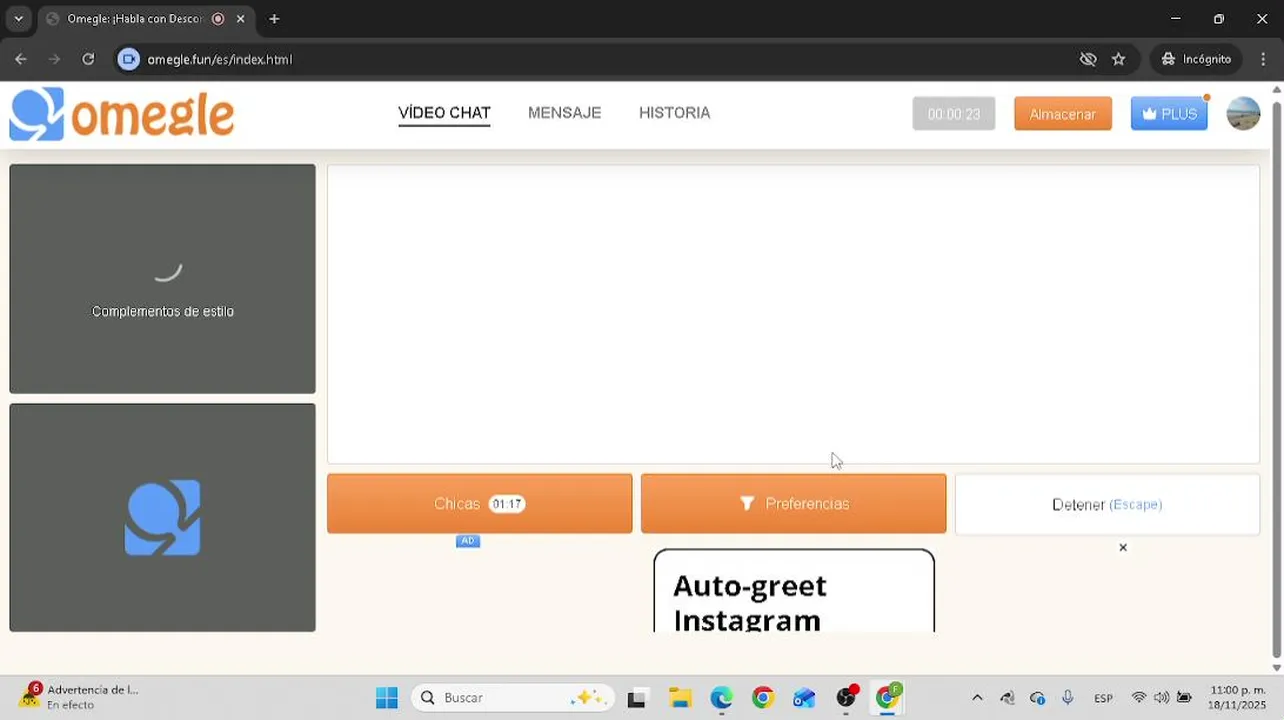Open the profile avatar menu
The image size is (1284, 720).
[x=1243, y=114]
